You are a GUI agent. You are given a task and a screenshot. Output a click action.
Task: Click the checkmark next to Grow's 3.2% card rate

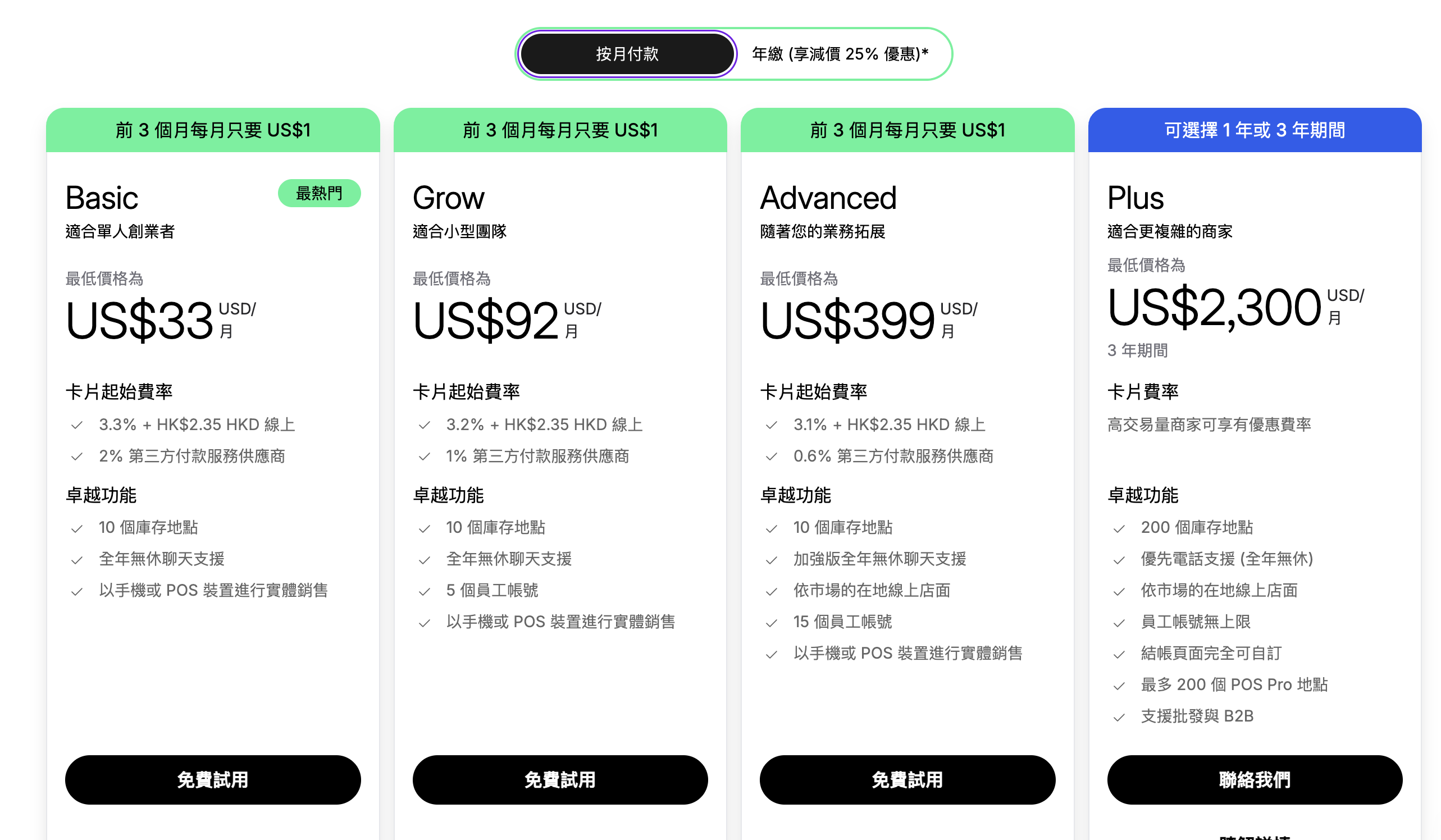tap(425, 424)
